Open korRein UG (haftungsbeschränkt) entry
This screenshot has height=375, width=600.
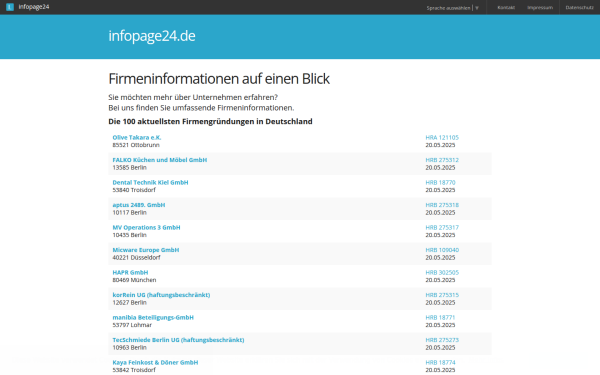pos(161,295)
